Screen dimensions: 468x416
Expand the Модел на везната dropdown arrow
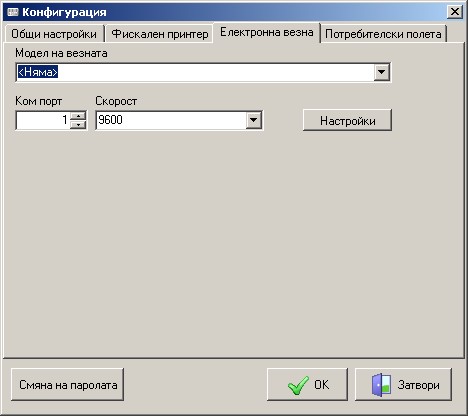click(381, 72)
